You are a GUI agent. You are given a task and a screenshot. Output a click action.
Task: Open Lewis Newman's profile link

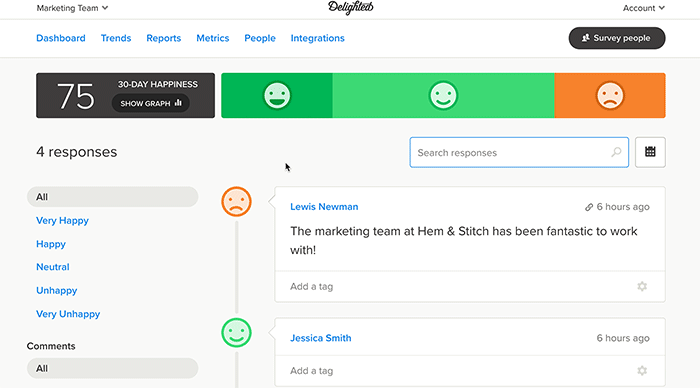[324, 207]
